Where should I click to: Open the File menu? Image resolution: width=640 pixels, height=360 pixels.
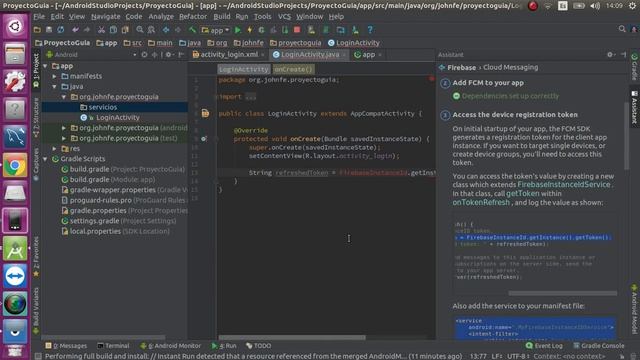tap(39, 17)
